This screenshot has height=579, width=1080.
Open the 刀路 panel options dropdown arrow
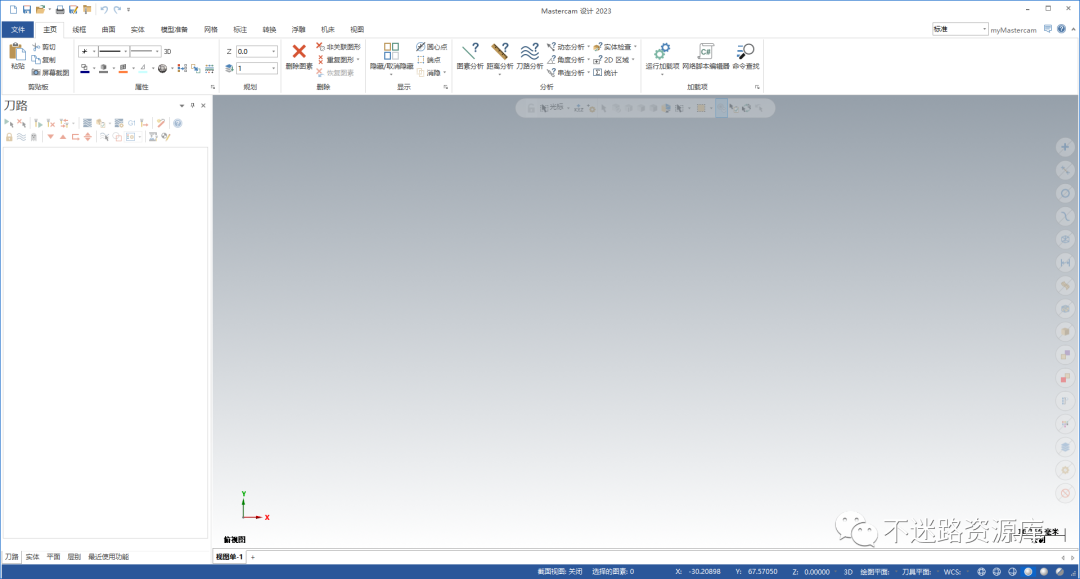click(182, 105)
